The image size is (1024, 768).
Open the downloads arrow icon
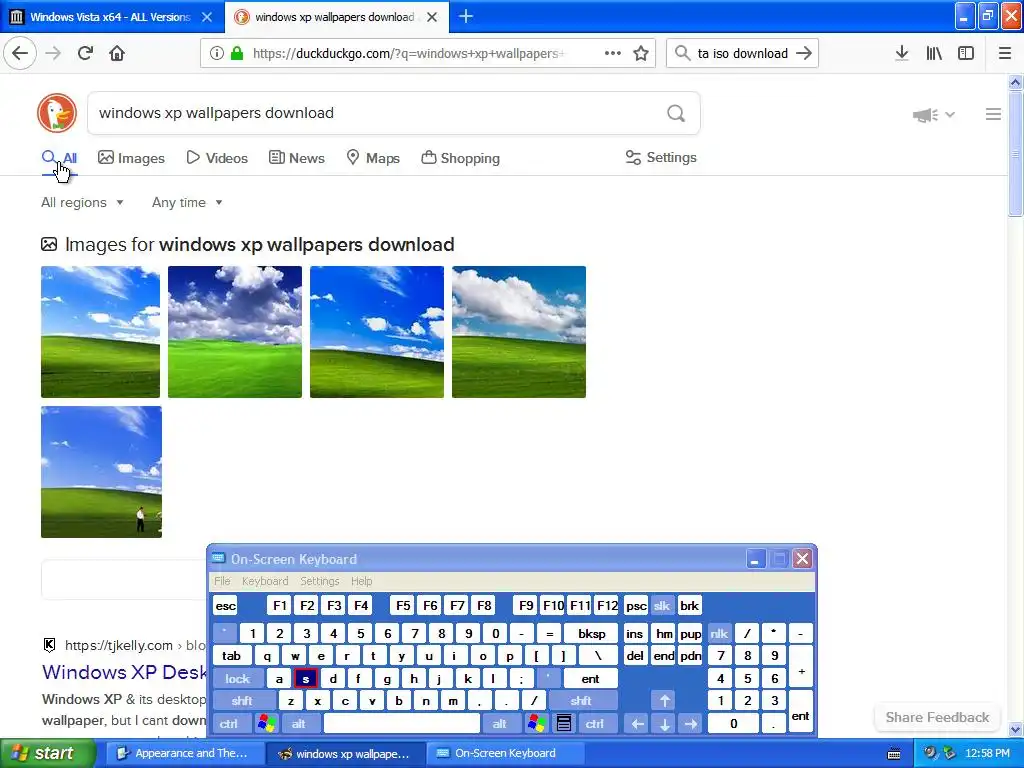[902, 54]
